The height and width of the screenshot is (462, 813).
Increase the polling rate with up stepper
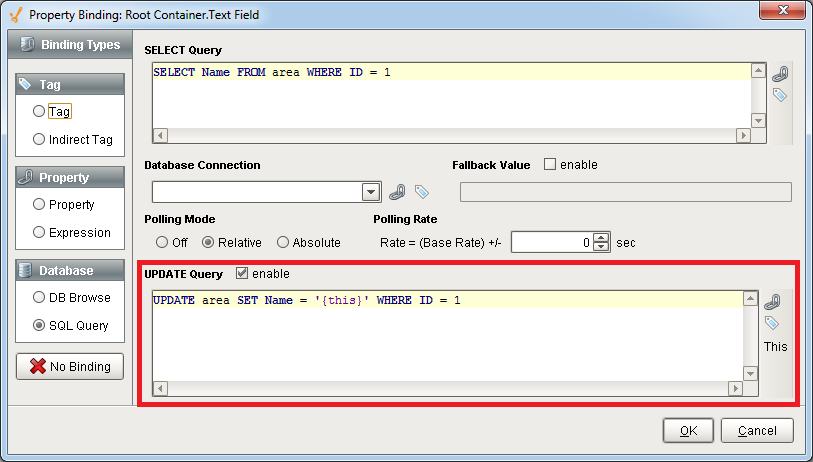(601, 237)
